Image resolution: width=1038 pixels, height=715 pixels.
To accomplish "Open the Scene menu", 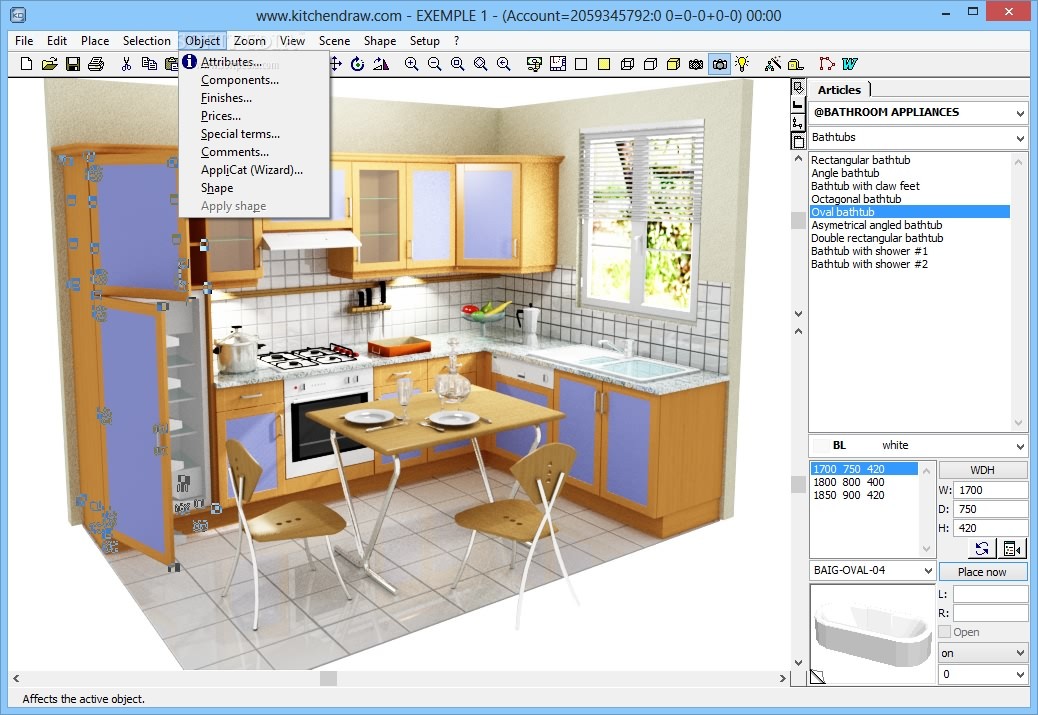I will click(334, 40).
